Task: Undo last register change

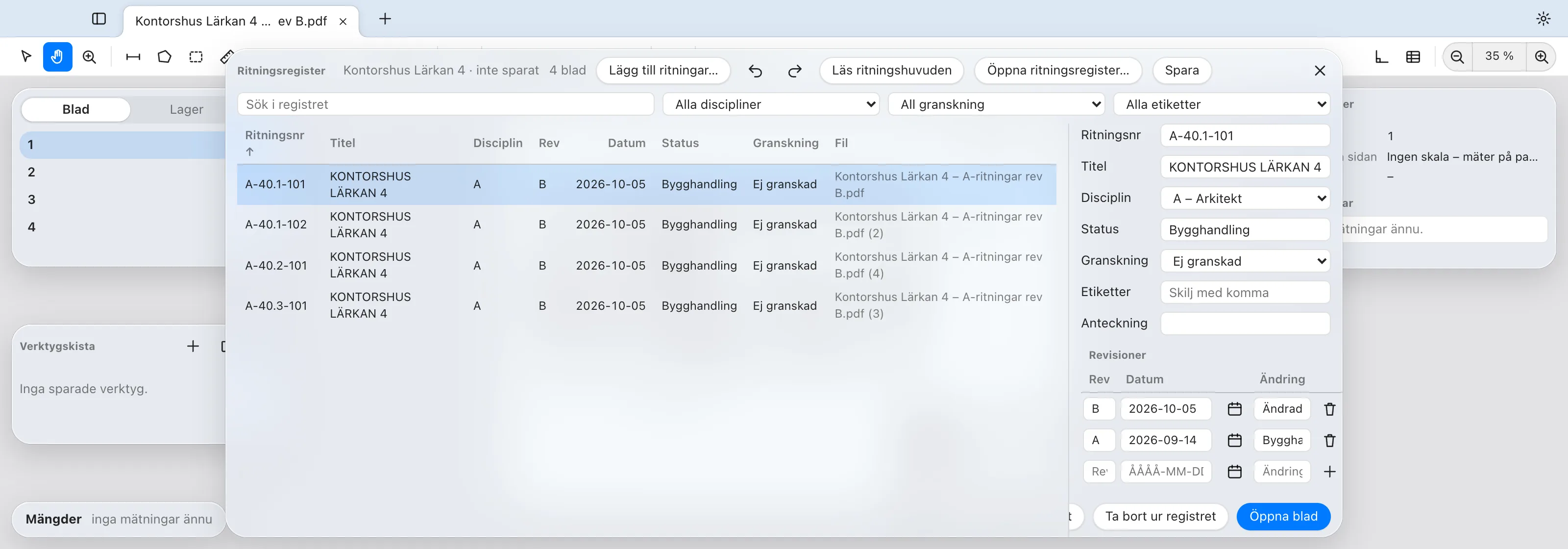Action: (x=756, y=71)
